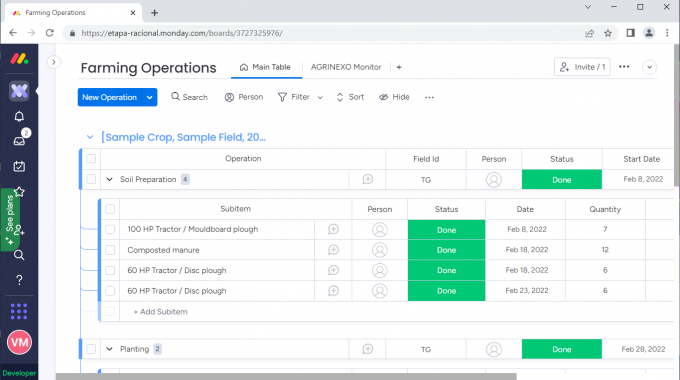Filter by Person button
Screen dimensions: 680x380
(x=244, y=97)
